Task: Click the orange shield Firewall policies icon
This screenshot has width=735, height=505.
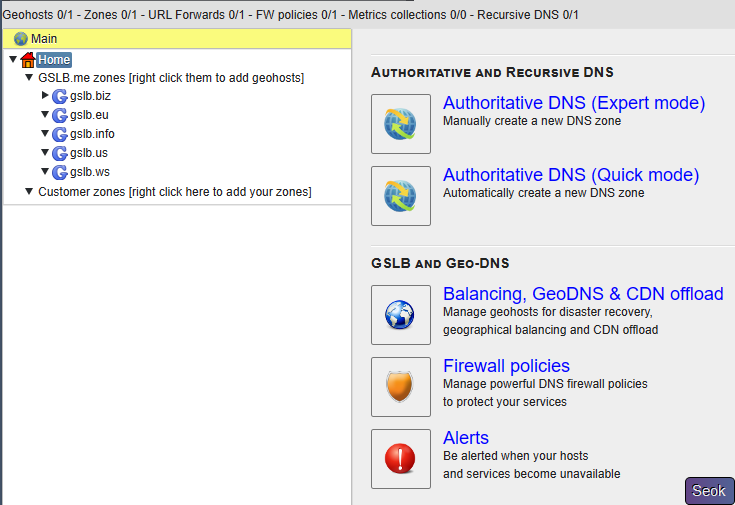Action: point(400,387)
